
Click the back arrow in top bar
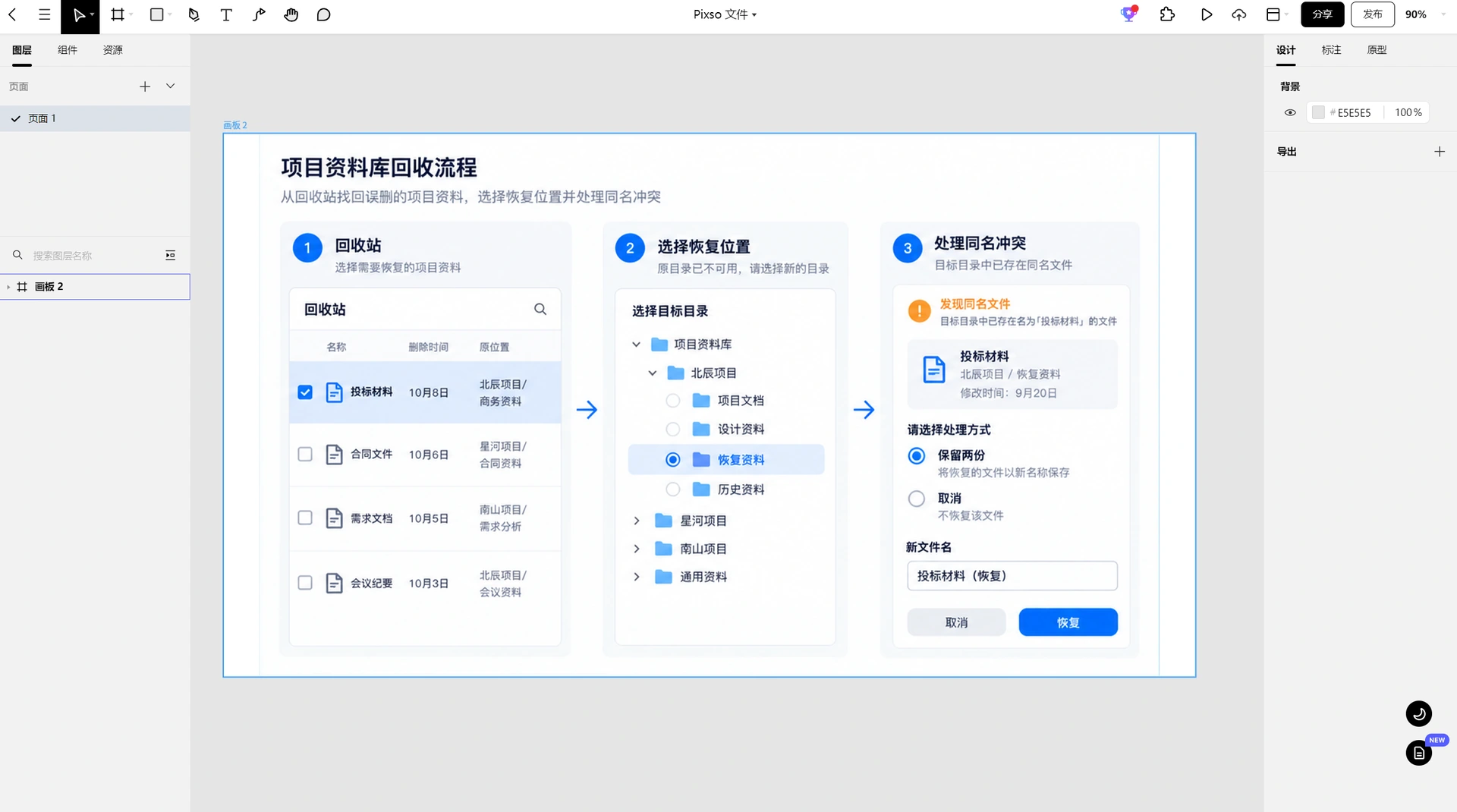pos(12,14)
